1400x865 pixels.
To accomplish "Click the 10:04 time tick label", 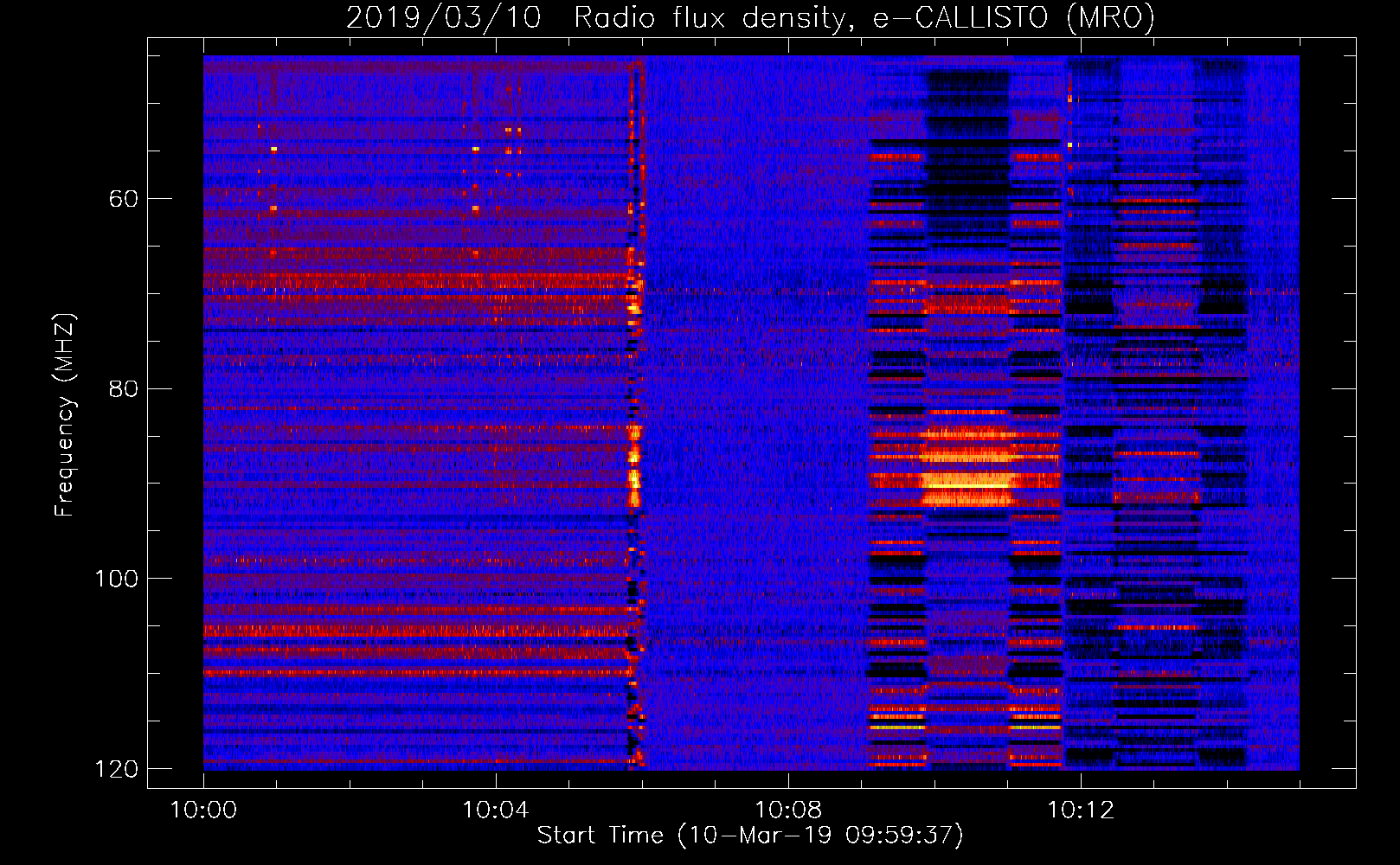I will [x=496, y=811].
